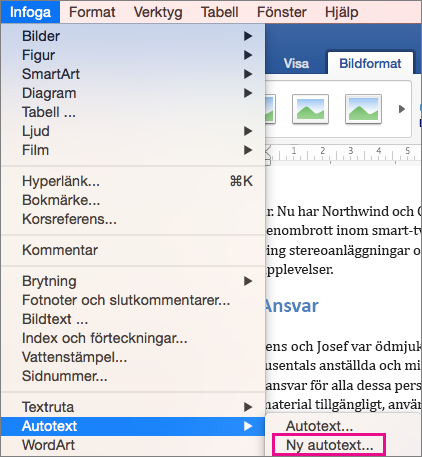Open the Hjälp menu
The height and width of the screenshot is (457, 422).
342,12
